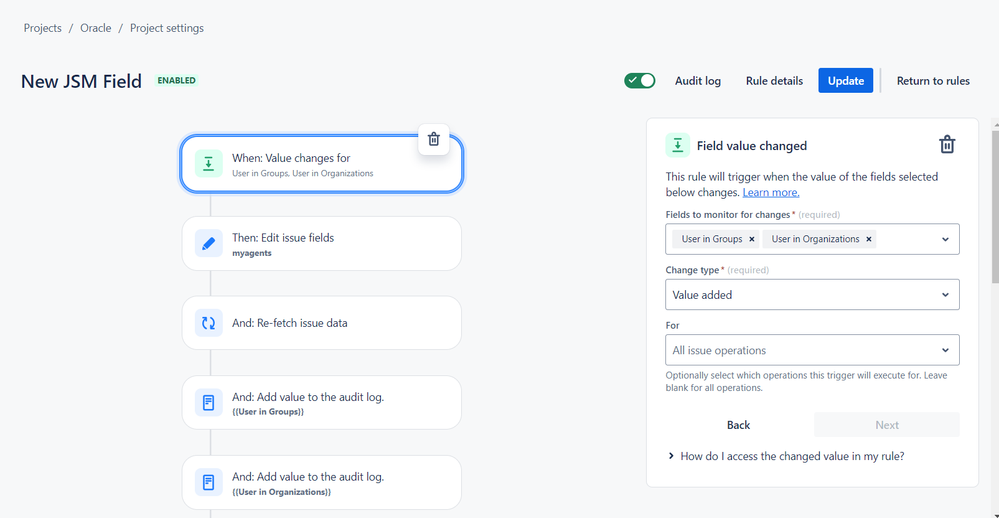Open the All issue operations dropdown
This screenshot has height=518, width=999.
coord(812,350)
